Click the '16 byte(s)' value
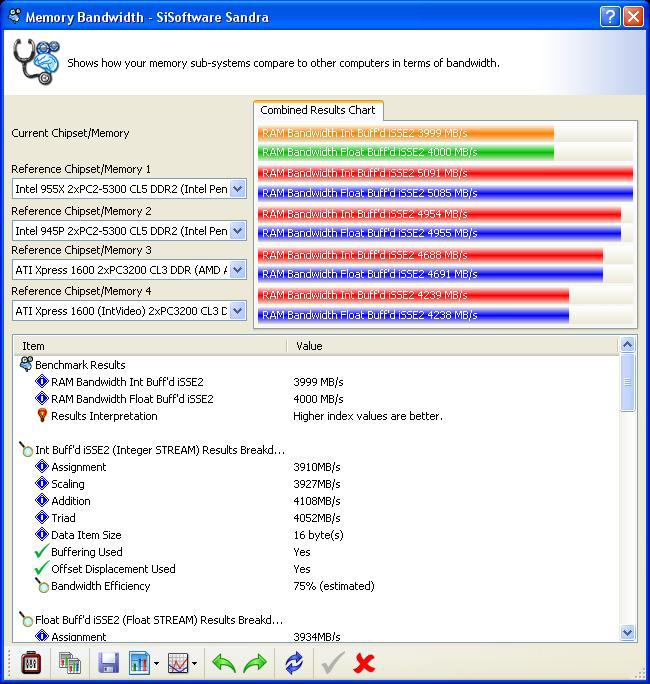This screenshot has height=684, width=650. coord(318,535)
